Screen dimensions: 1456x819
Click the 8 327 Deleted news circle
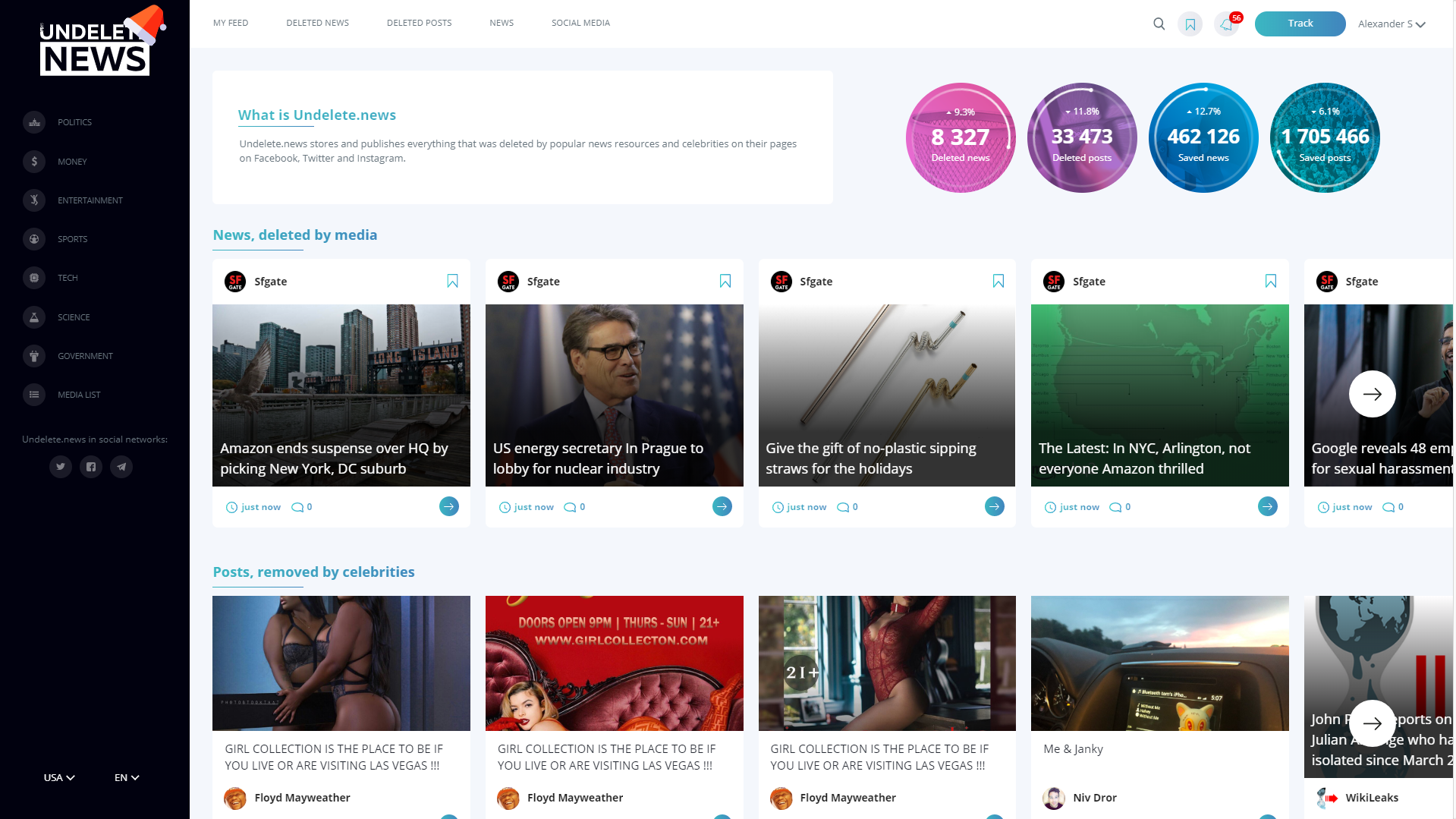coord(960,137)
